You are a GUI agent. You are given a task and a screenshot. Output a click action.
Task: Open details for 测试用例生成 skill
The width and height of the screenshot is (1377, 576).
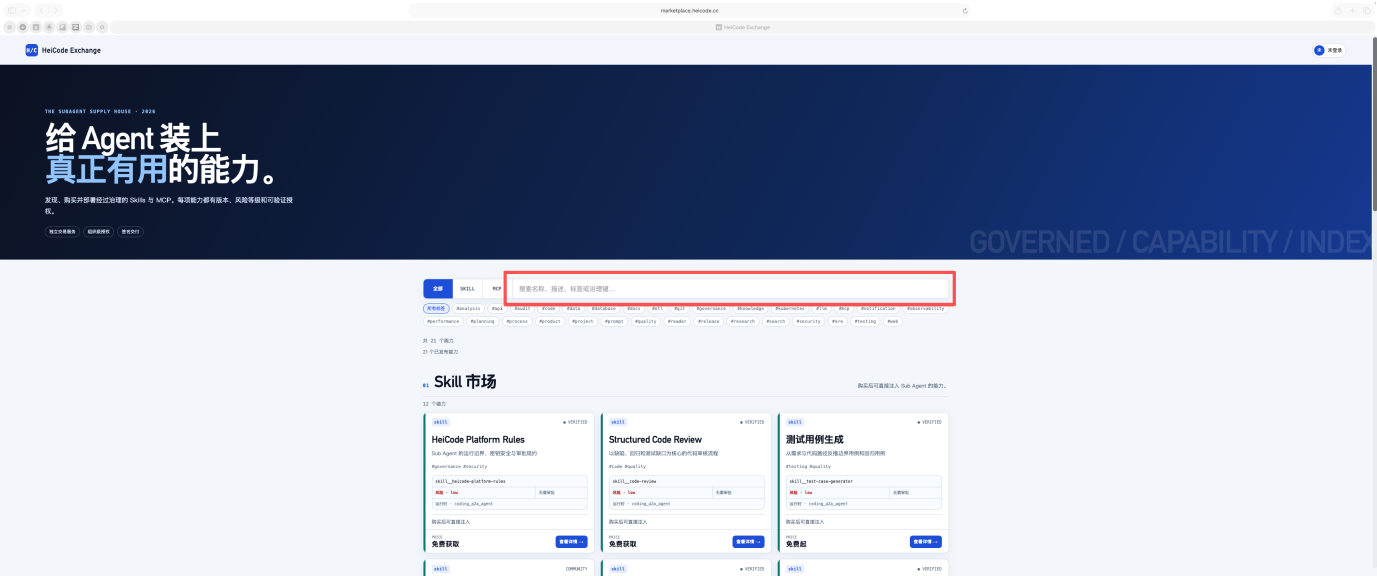[x=926, y=542]
